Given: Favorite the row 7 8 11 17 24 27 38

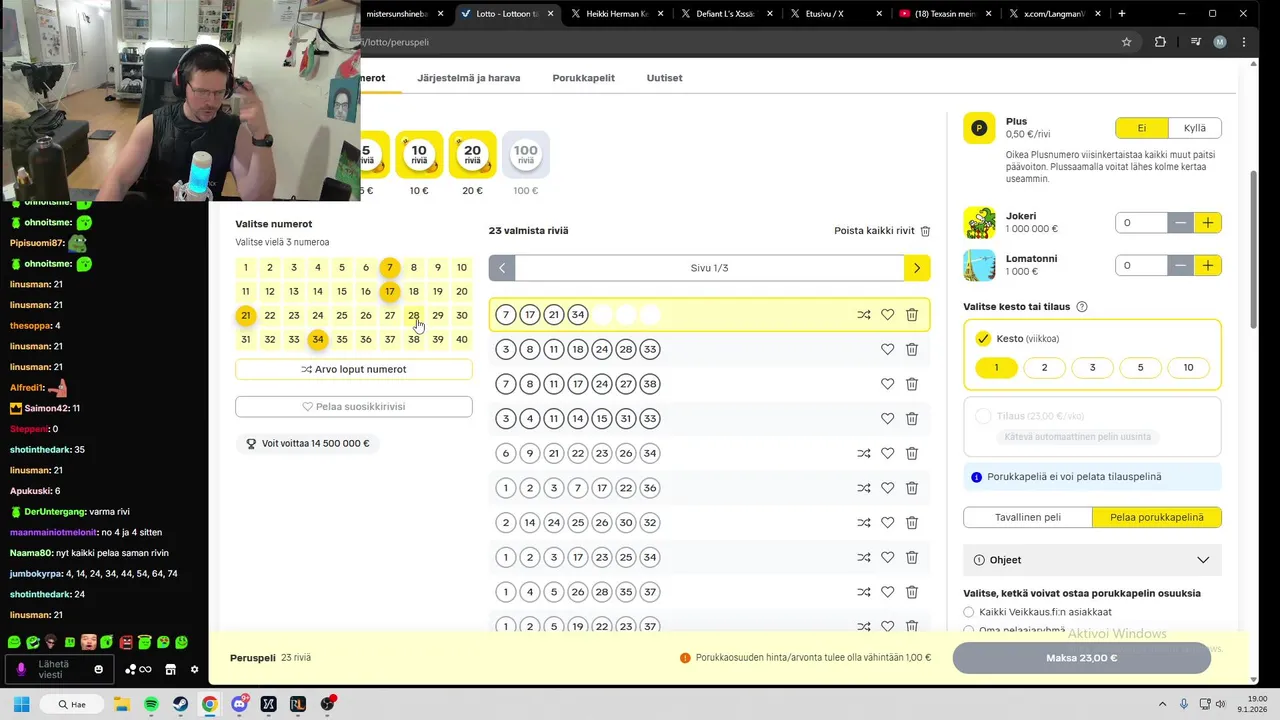Looking at the screenshot, I should coord(887,384).
